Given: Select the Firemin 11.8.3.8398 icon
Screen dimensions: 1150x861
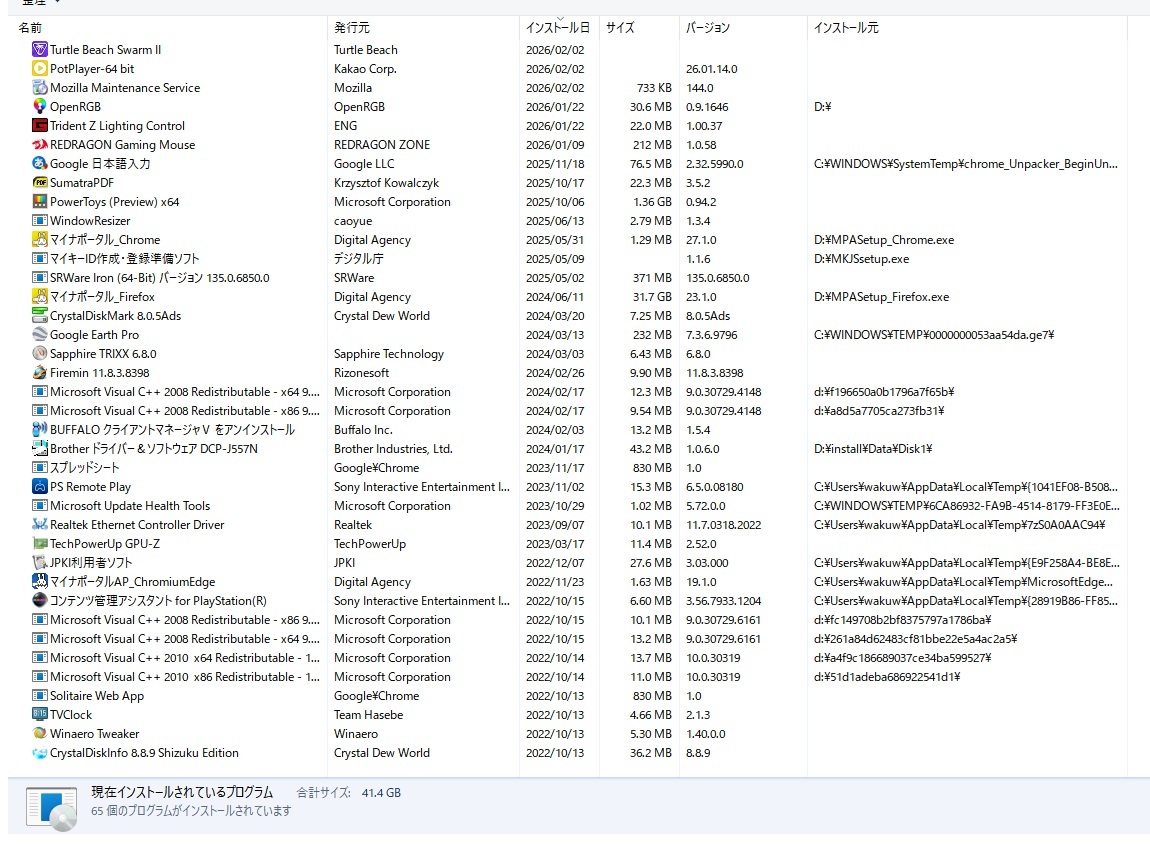Looking at the screenshot, I should (x=40, y=373).
